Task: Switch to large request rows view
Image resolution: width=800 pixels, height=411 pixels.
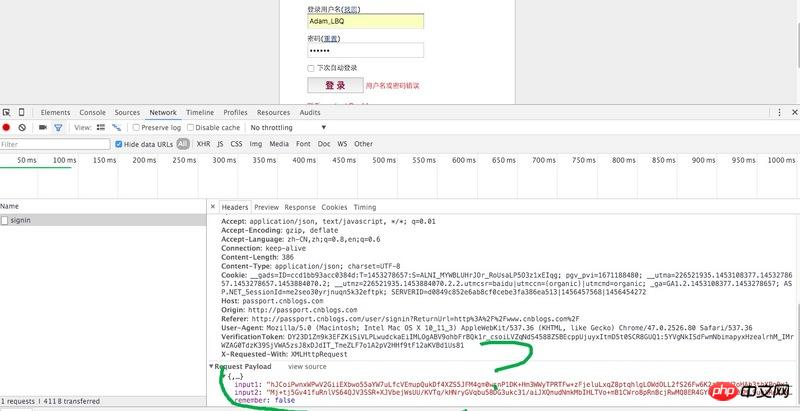Action: (101, 127)
